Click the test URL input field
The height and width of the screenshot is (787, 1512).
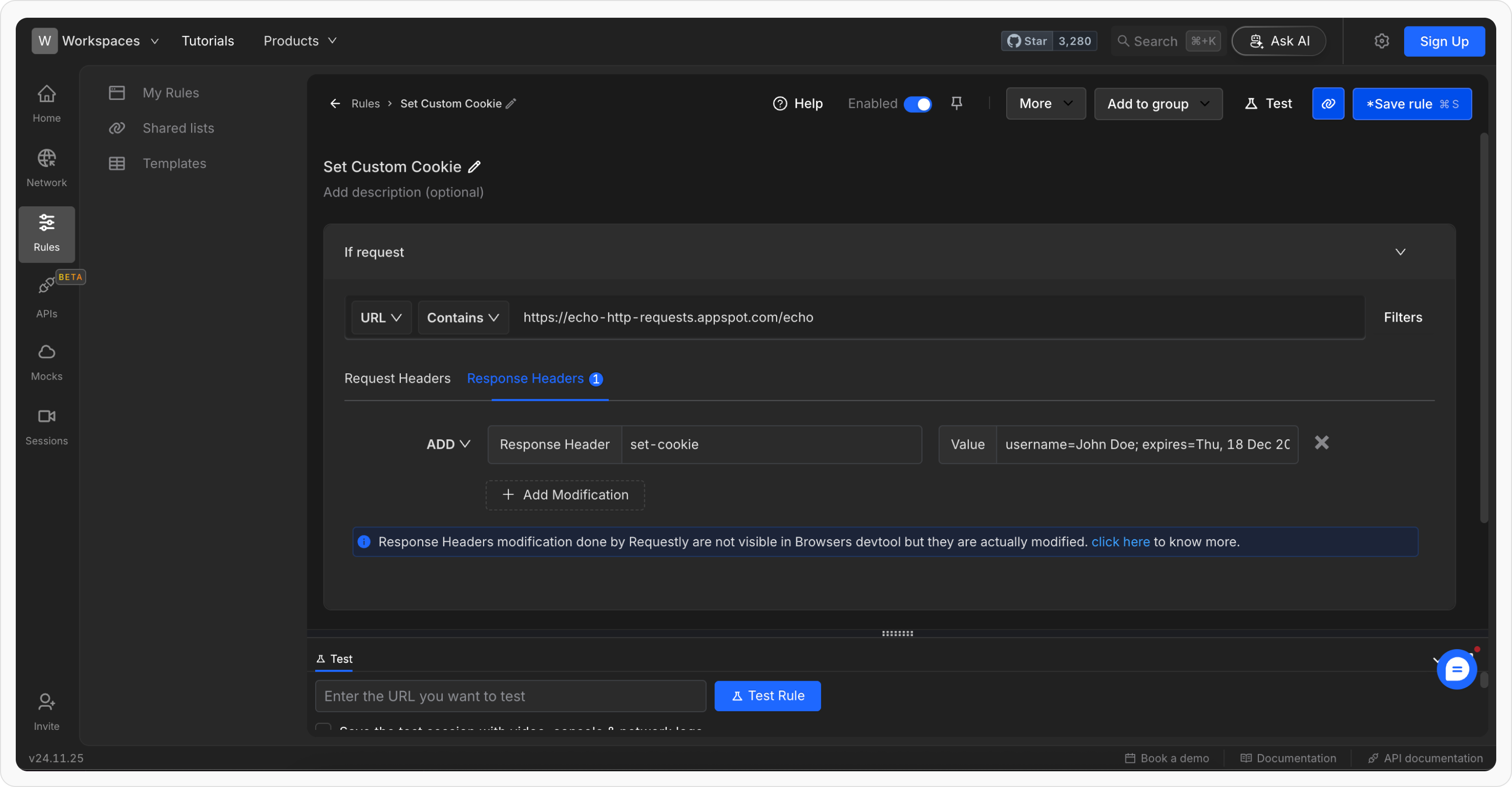(x=510, y=696)
